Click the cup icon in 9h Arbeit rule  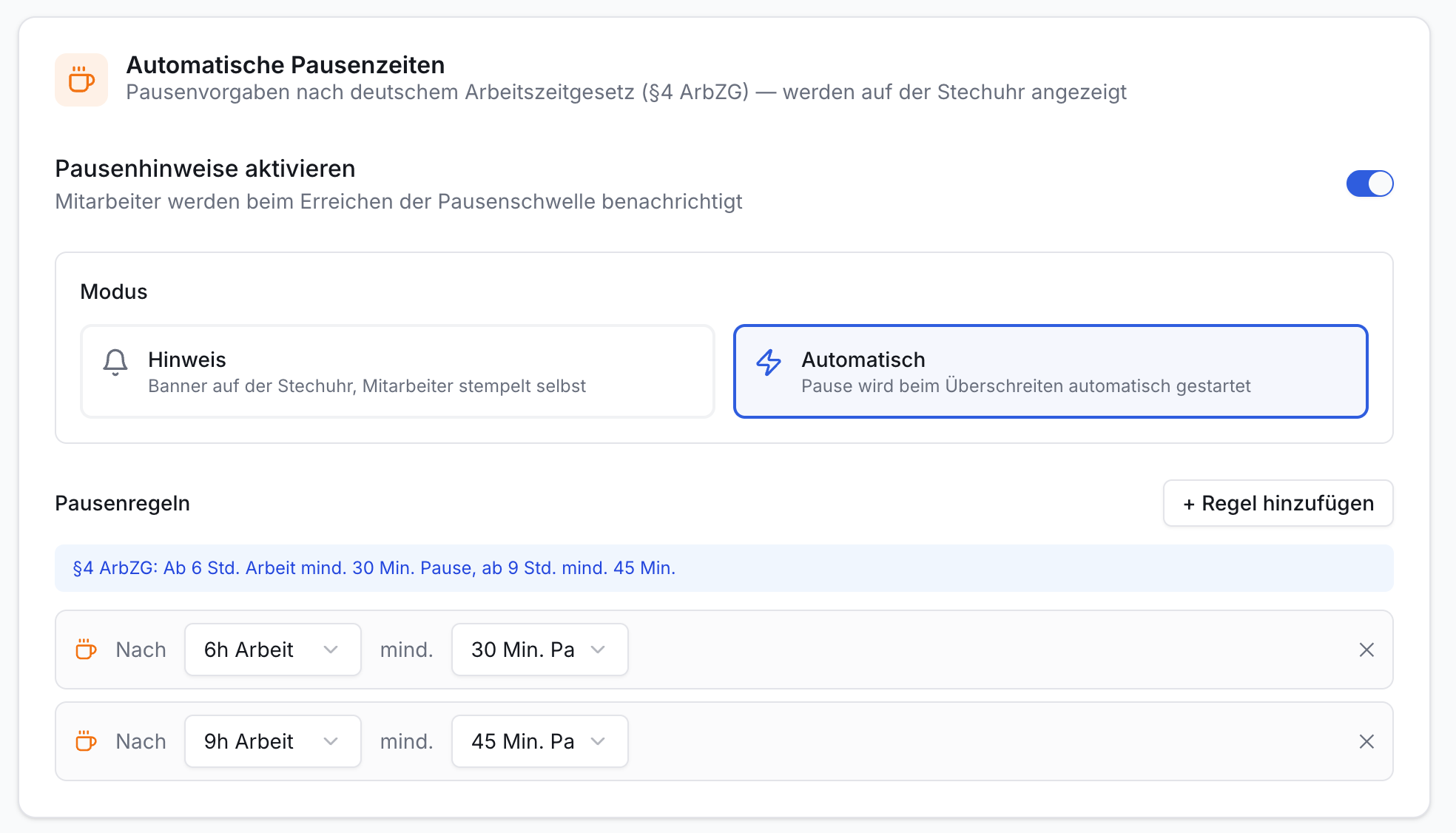(87, 741)
